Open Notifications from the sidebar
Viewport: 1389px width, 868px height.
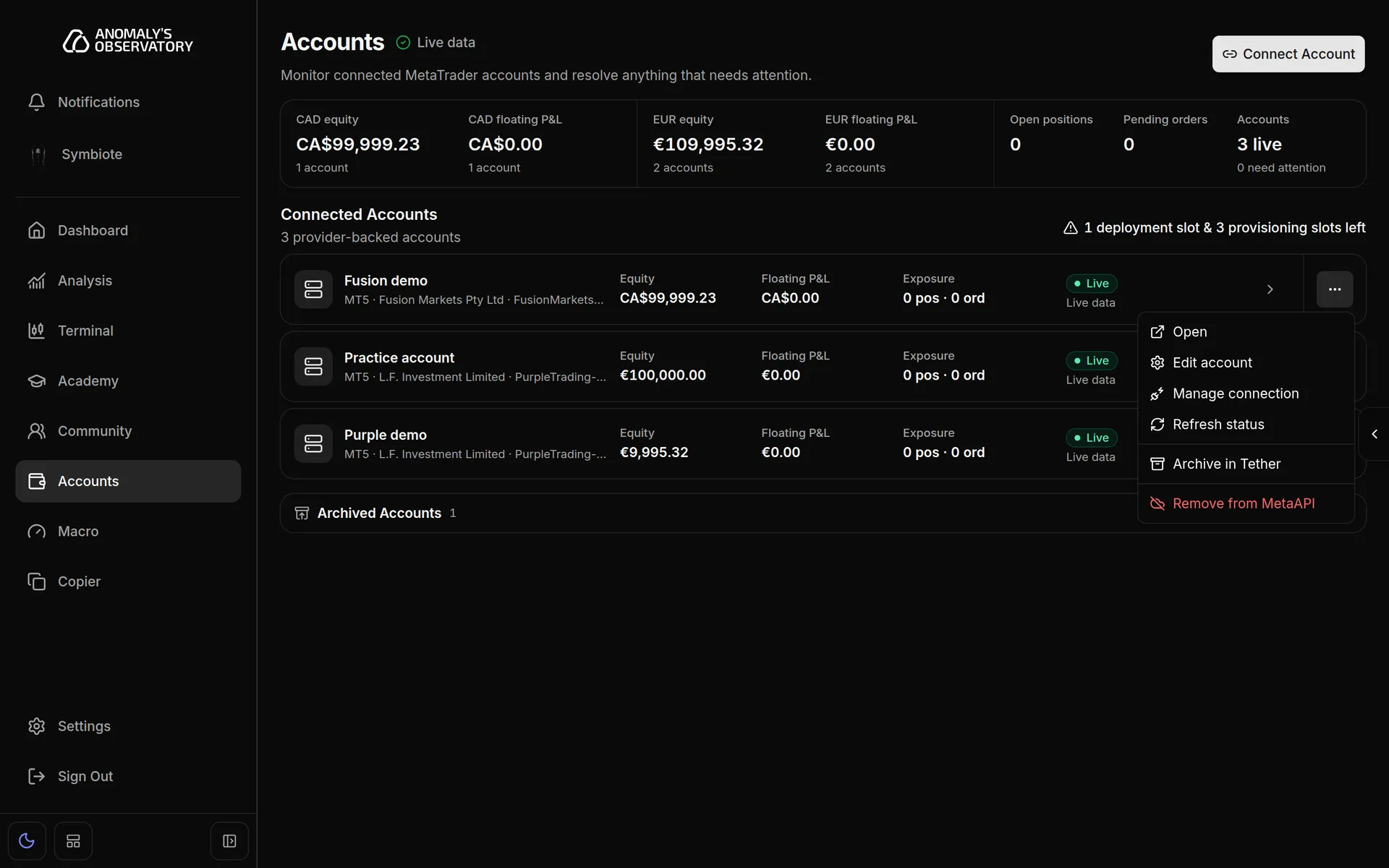[128, 102]
